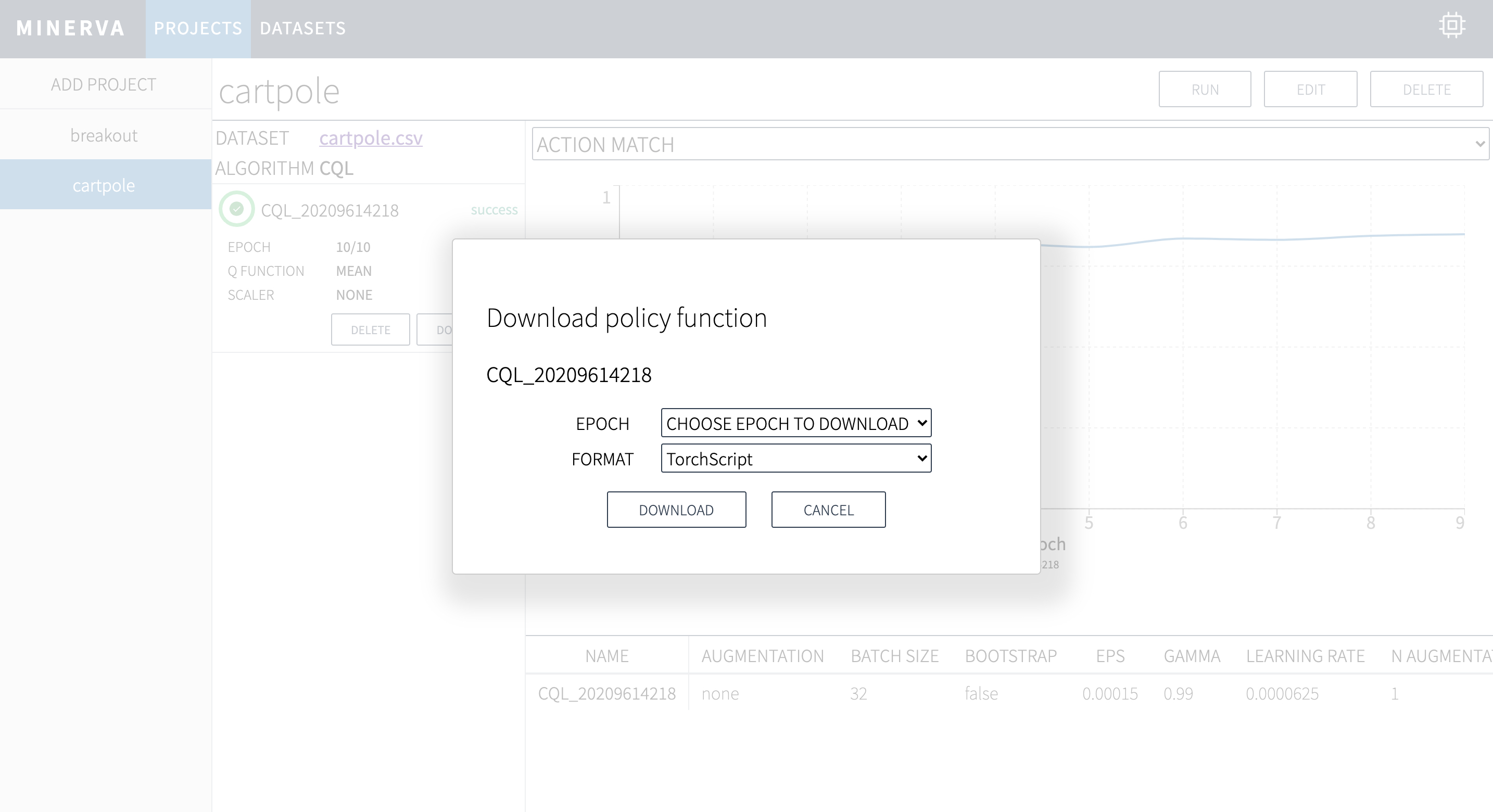This screenshot has width=1493, height=812.
Task: Click the MINERVA logo
Action: [71, 28]
